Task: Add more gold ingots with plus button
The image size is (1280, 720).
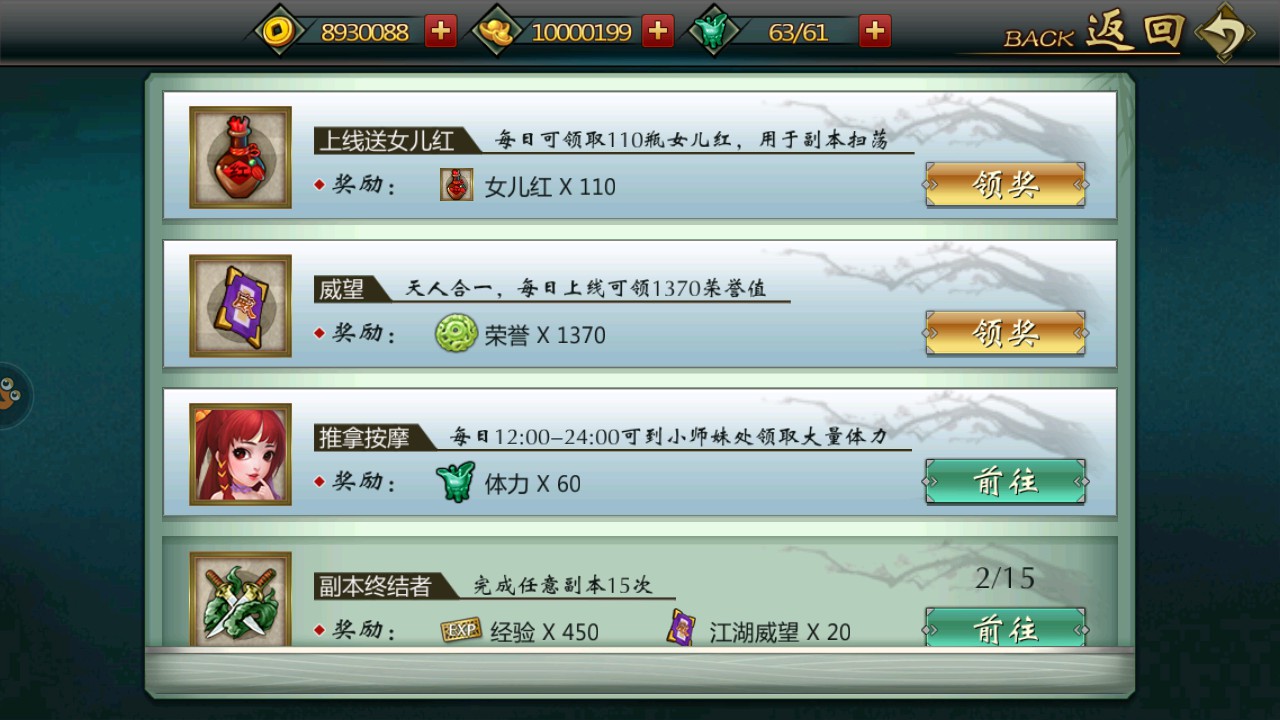Action: click(x=657, y=31)
